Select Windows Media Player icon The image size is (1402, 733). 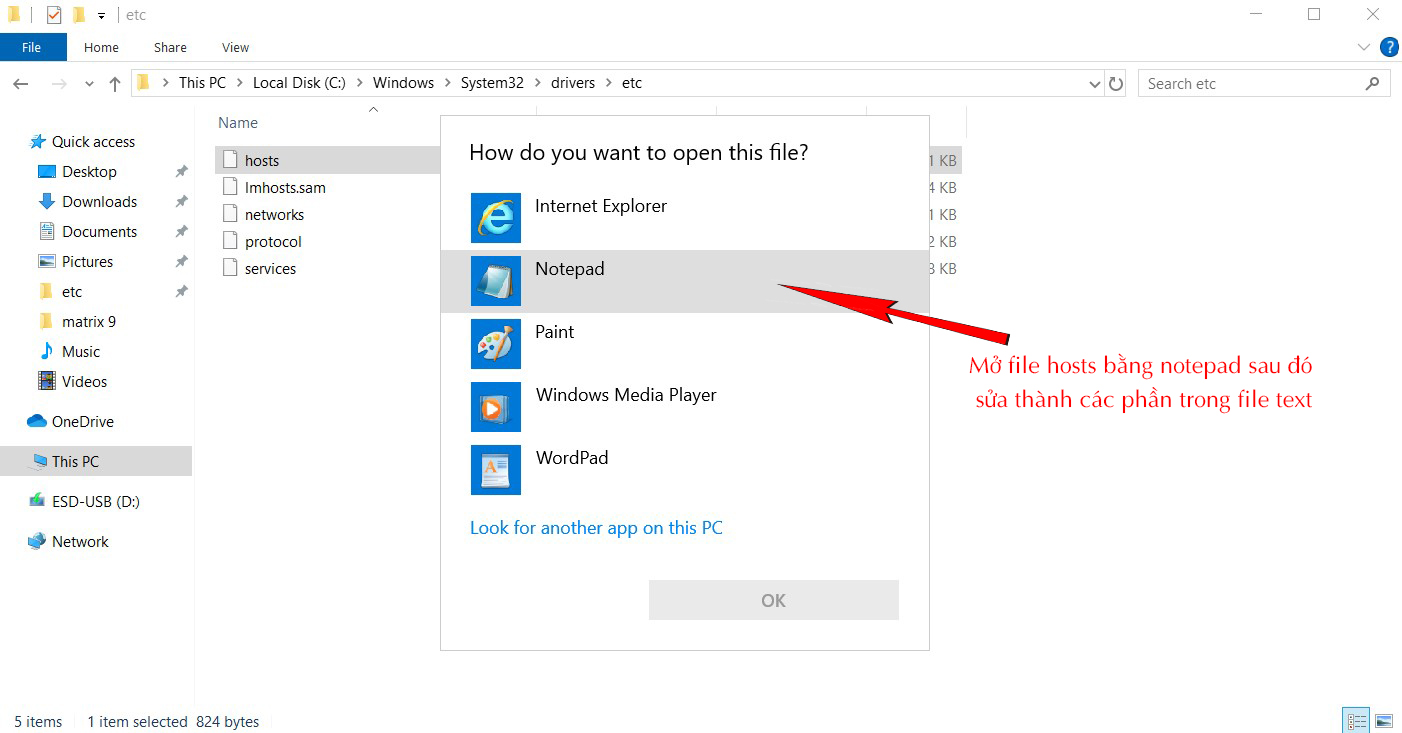[496, 407]
